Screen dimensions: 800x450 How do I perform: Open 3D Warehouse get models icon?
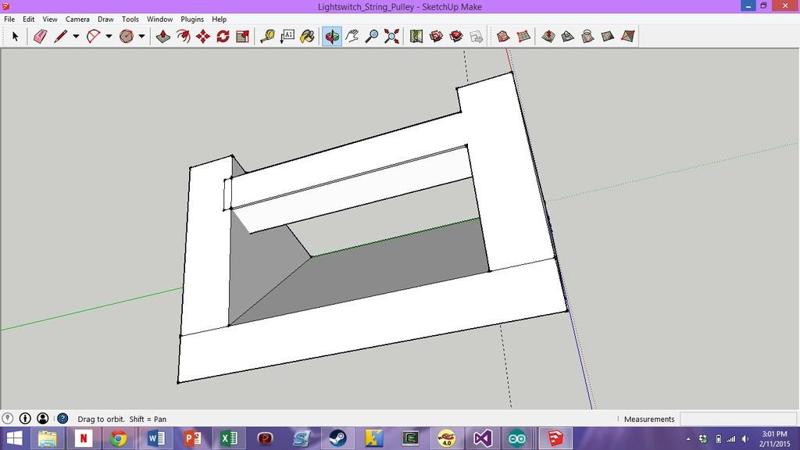(x=436, y=36)
